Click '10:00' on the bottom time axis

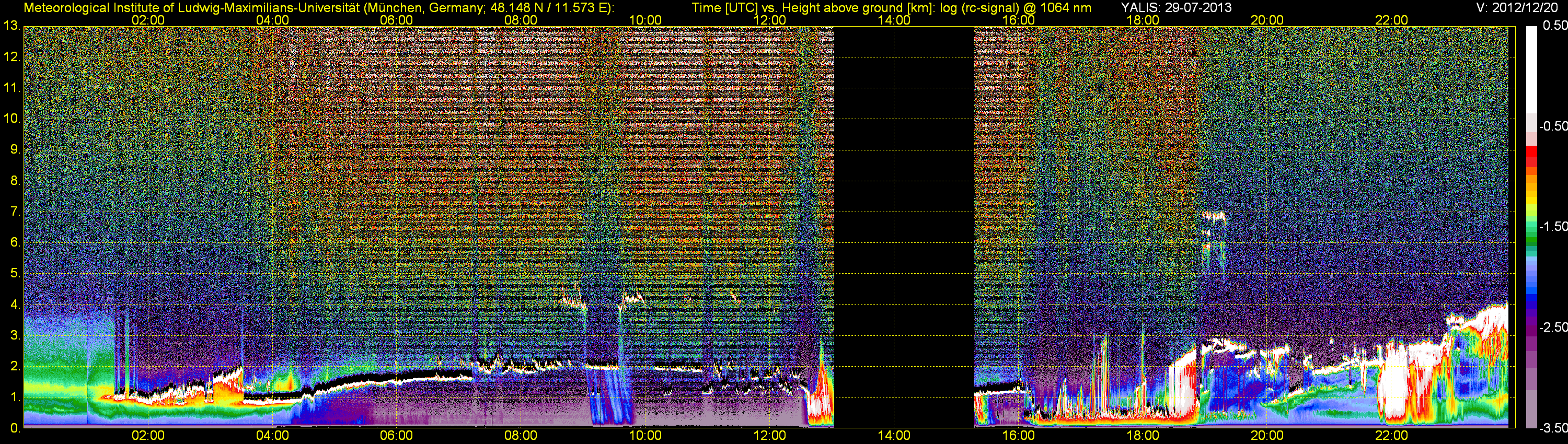point(645,436)
